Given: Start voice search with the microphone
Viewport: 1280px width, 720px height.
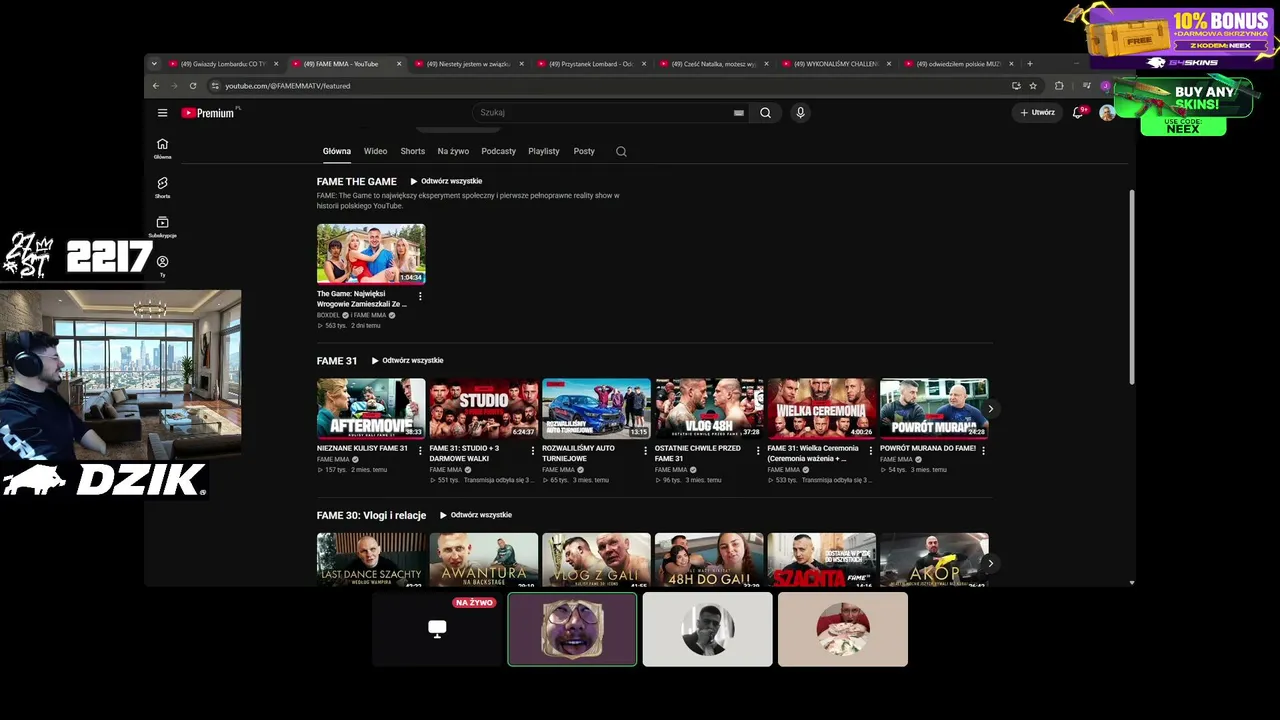Looking at the screenshot, I should (x=800, y=113).
